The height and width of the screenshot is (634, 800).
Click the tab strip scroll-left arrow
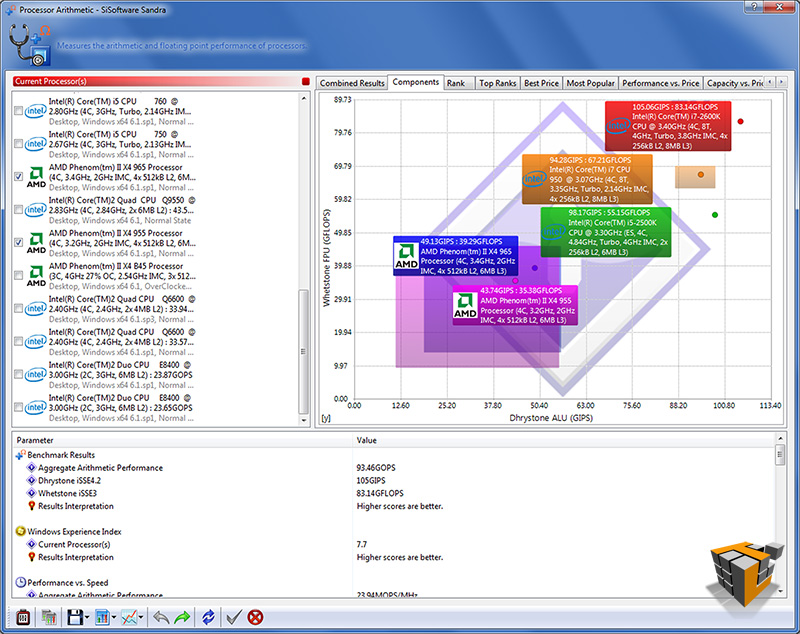click(769, 82)
